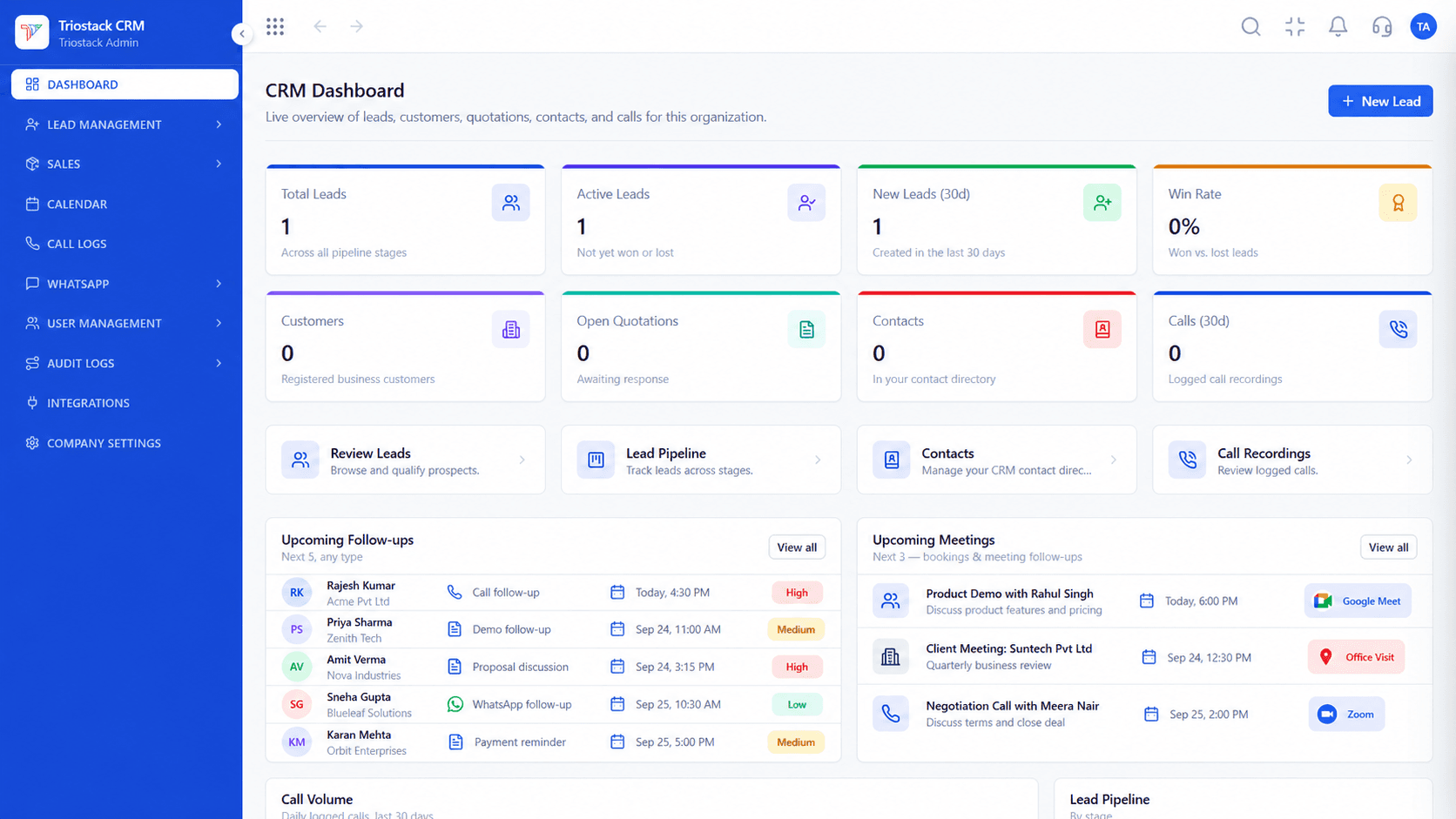
Task: Click View all for Upcoming Follow-ups
Action: [797, 547]
